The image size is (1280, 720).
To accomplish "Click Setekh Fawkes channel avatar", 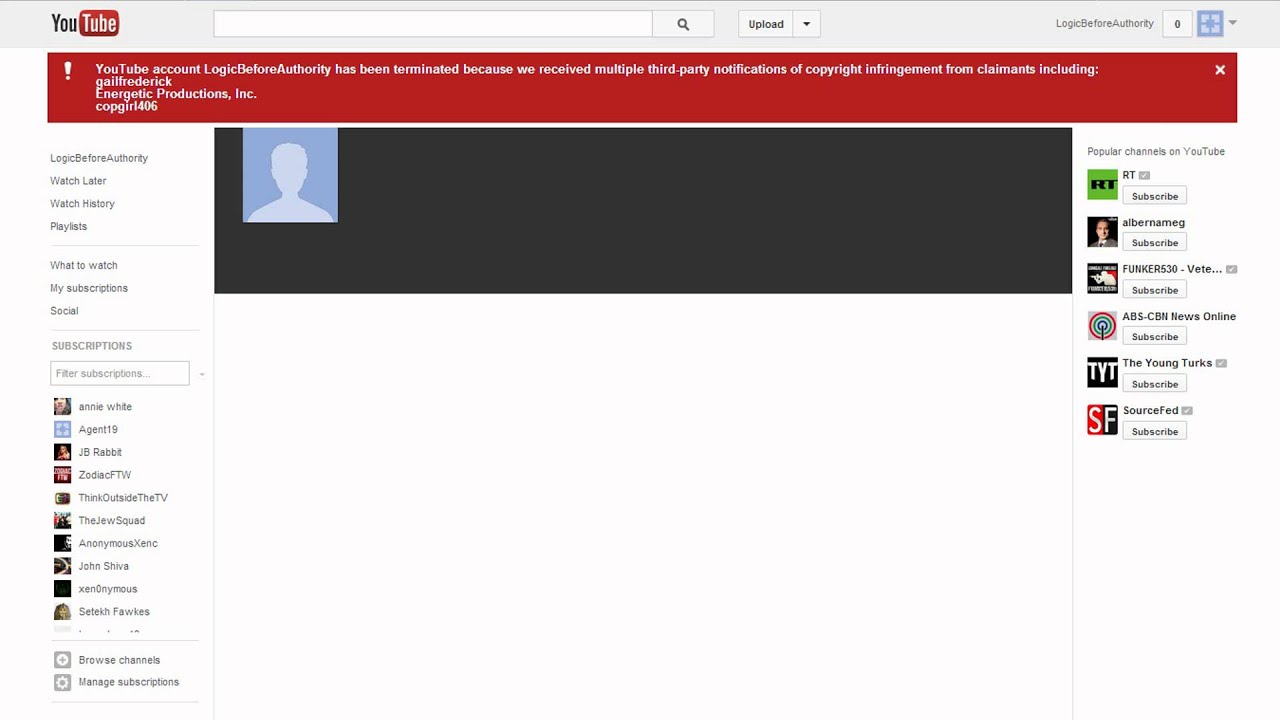I will click(x=62, y=612).
